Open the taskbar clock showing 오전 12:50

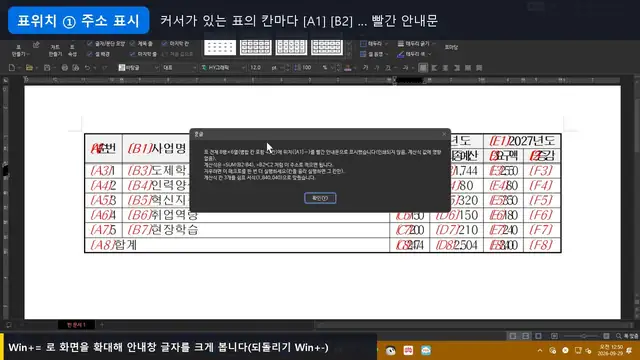point(610,350)
